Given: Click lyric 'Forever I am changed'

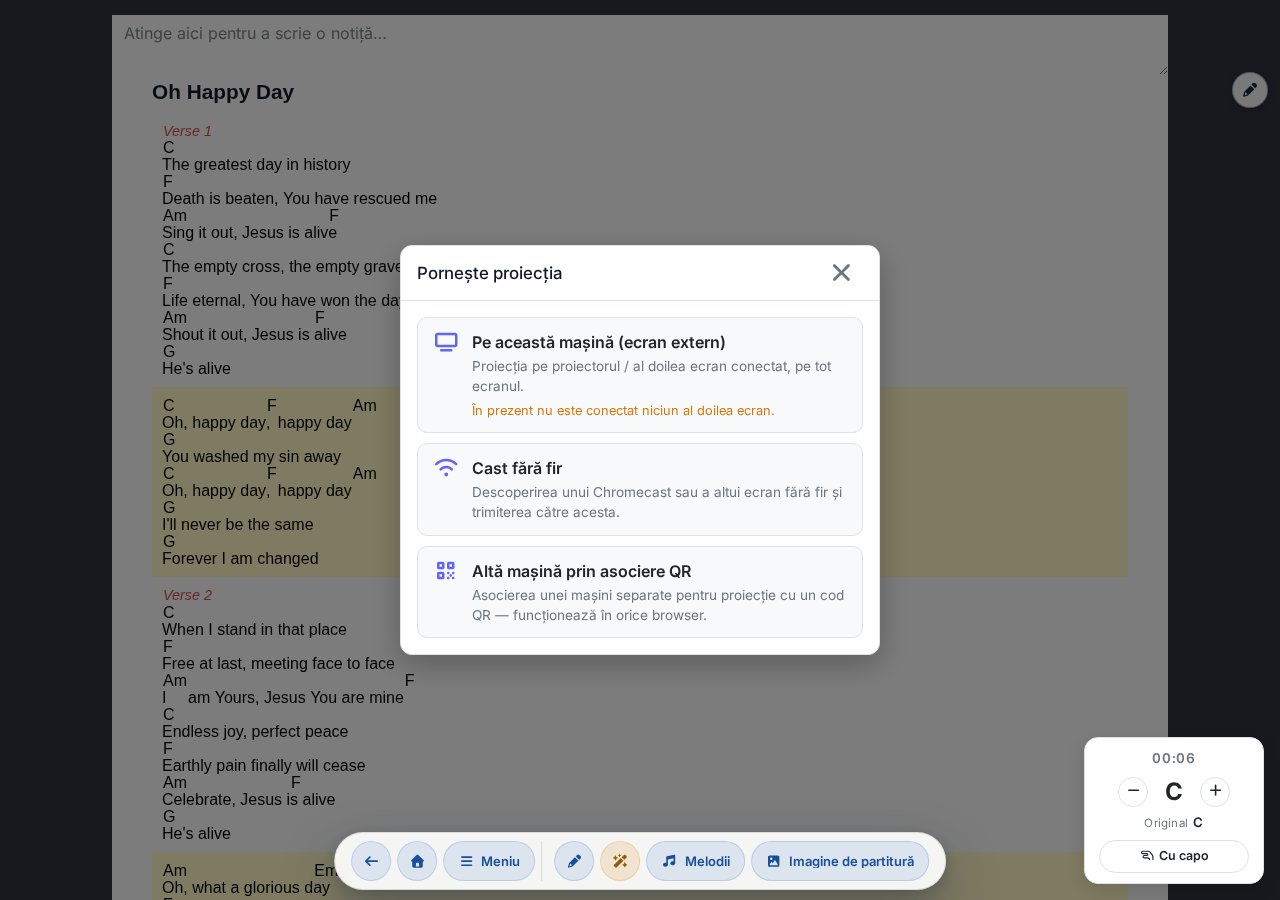Looking at the screenshot, I should pos(240,559).
